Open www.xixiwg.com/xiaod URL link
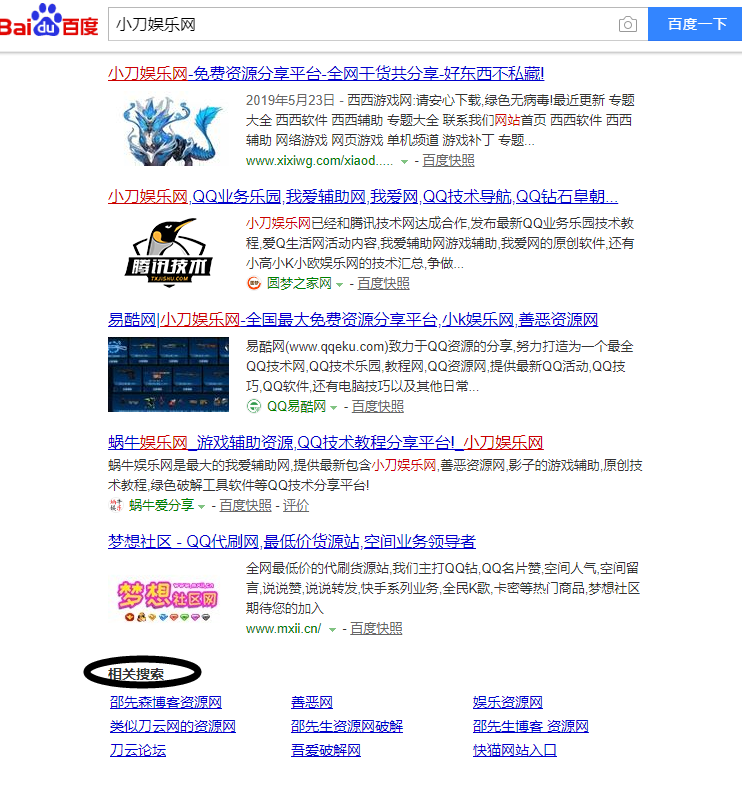Image resolution: width=742 pixels, height=785 pixels. [x=319, y=161]
